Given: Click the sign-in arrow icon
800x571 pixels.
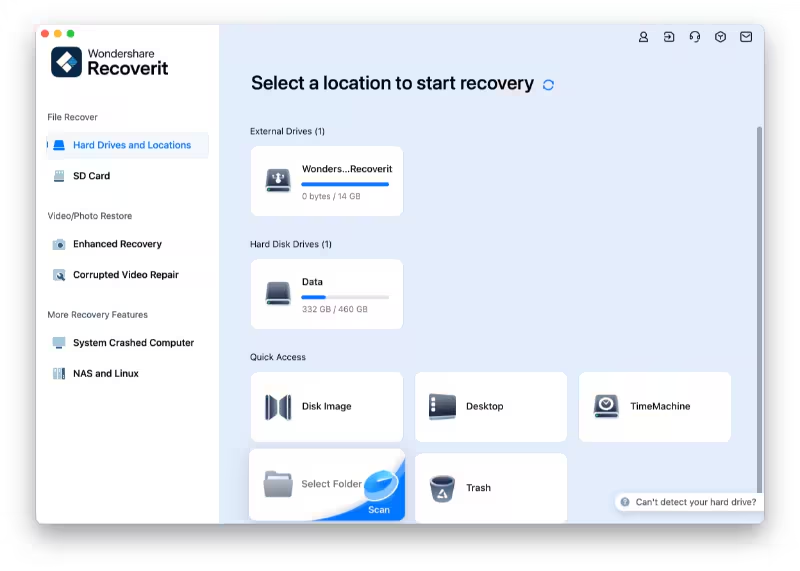Looking at the screenshot, I should [x=669, y=37].
